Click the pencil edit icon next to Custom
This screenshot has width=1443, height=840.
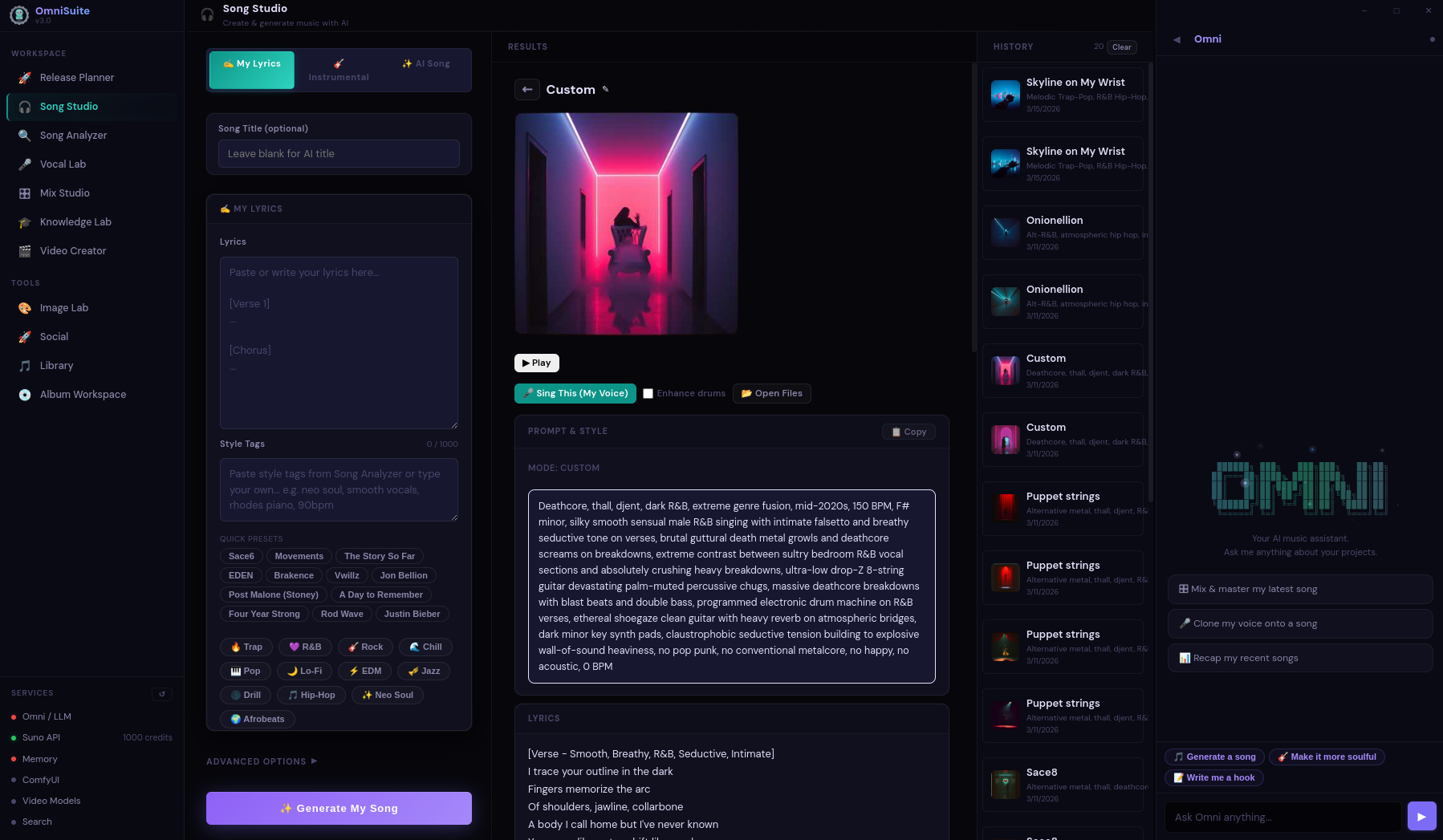[x=606, y=89]
